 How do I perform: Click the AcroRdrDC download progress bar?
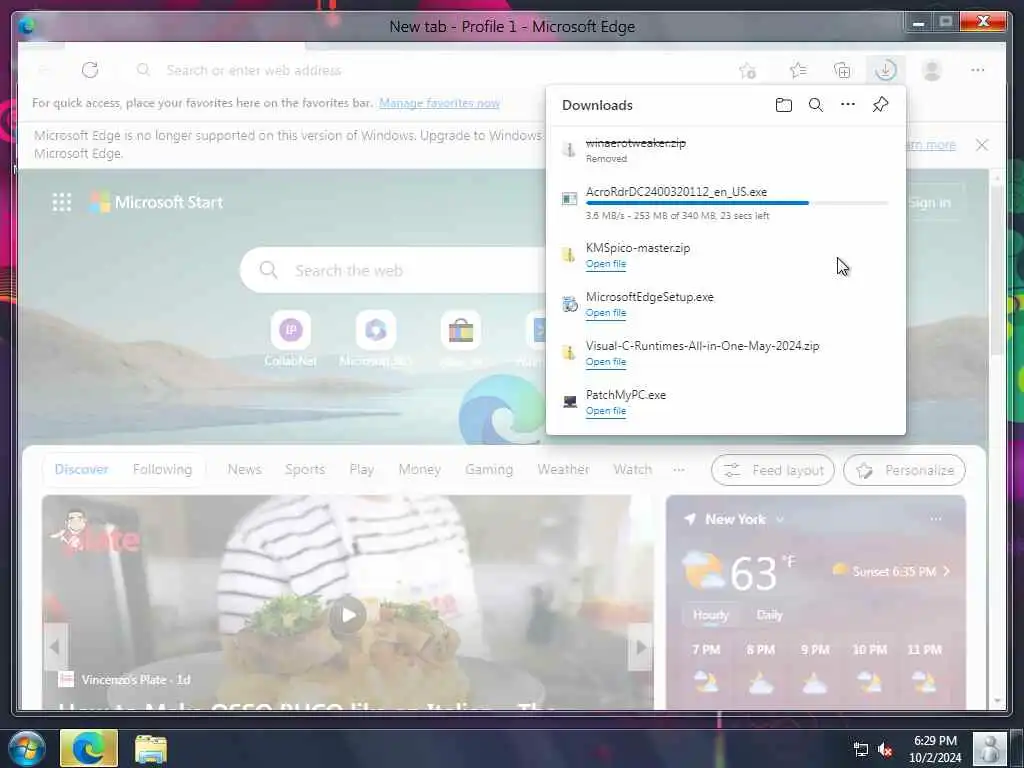pos(737,204)
